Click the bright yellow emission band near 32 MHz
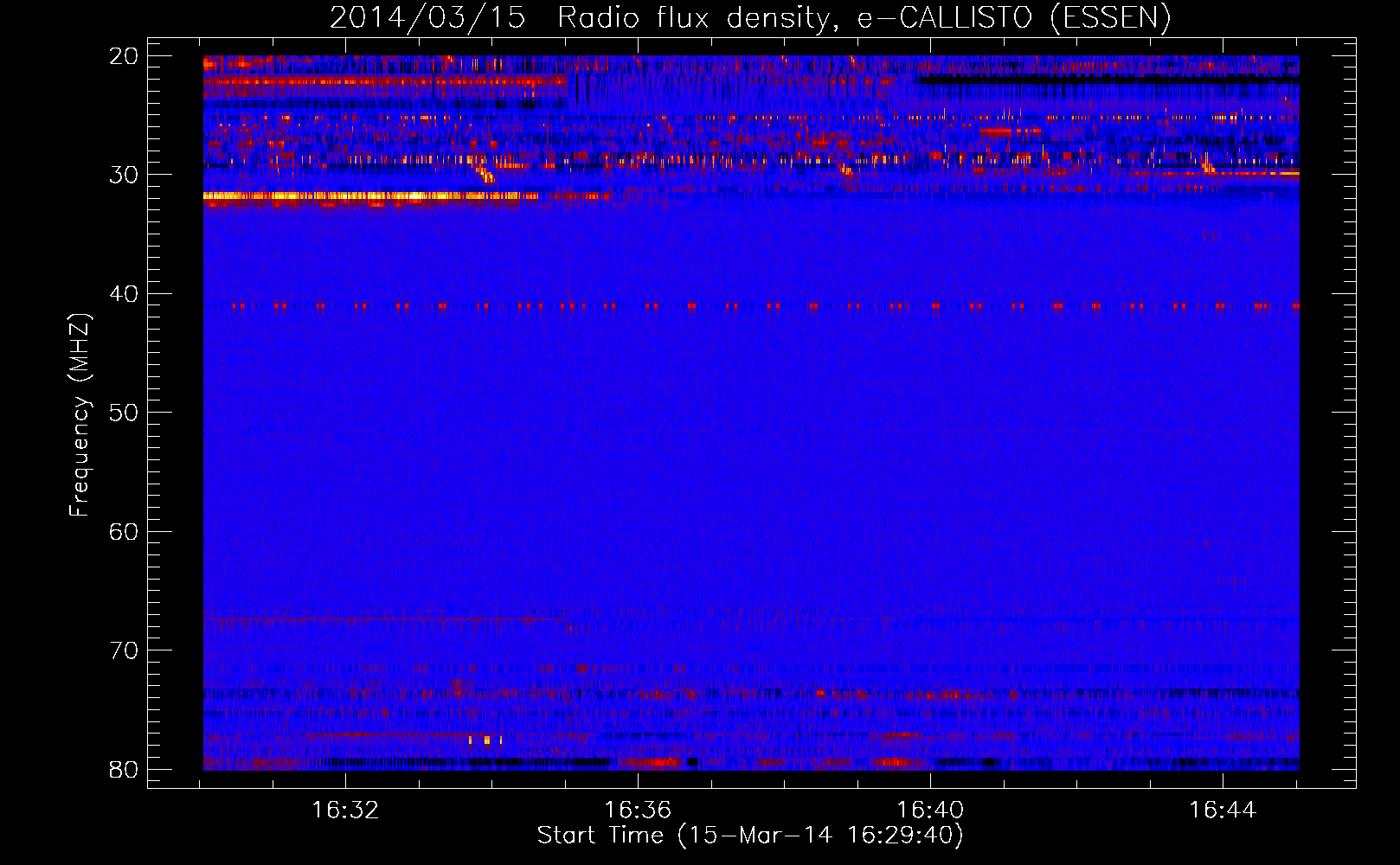1400x865 pixels. tap(370, 196)
